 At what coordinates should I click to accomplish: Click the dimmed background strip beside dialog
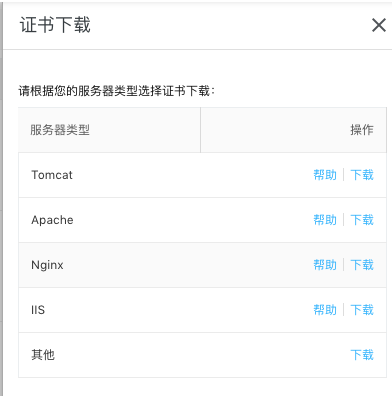click(1, 198)
